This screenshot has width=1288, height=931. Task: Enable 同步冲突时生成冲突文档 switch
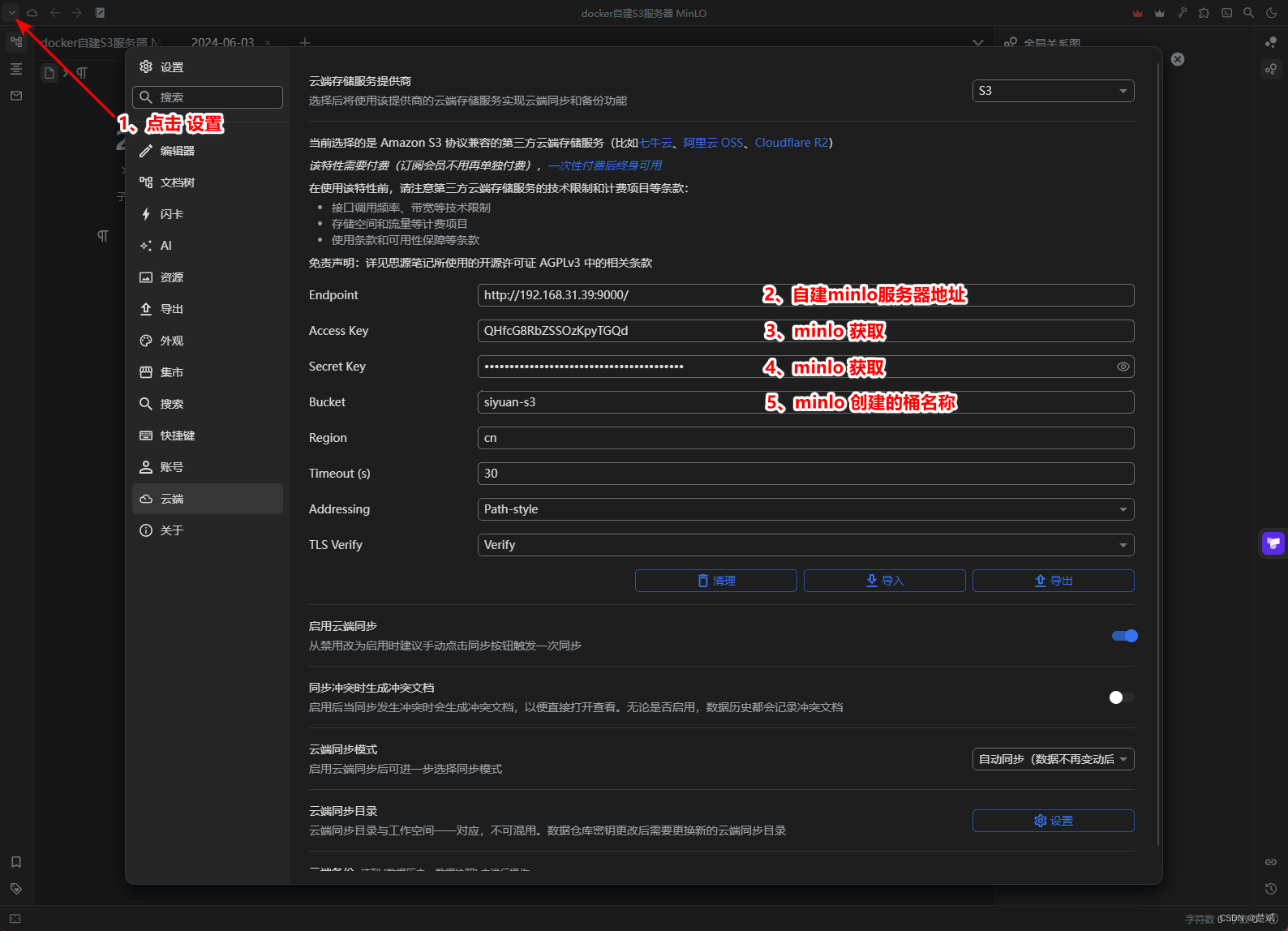1122,697
